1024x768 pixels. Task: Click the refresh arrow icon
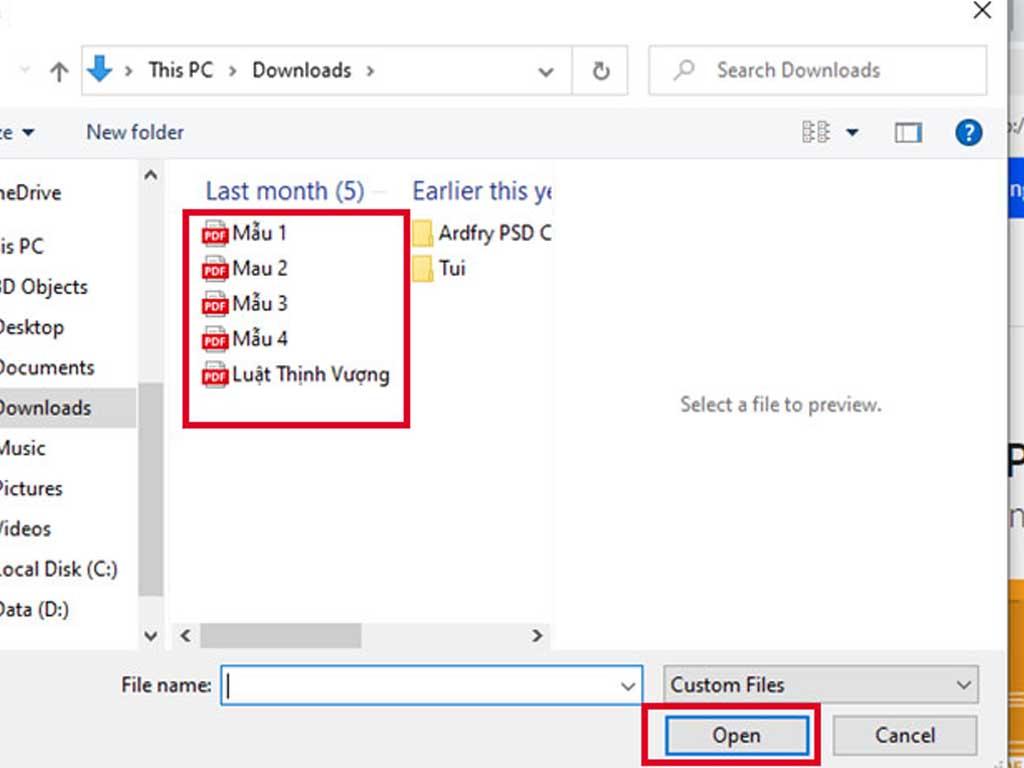coord(598,70)
